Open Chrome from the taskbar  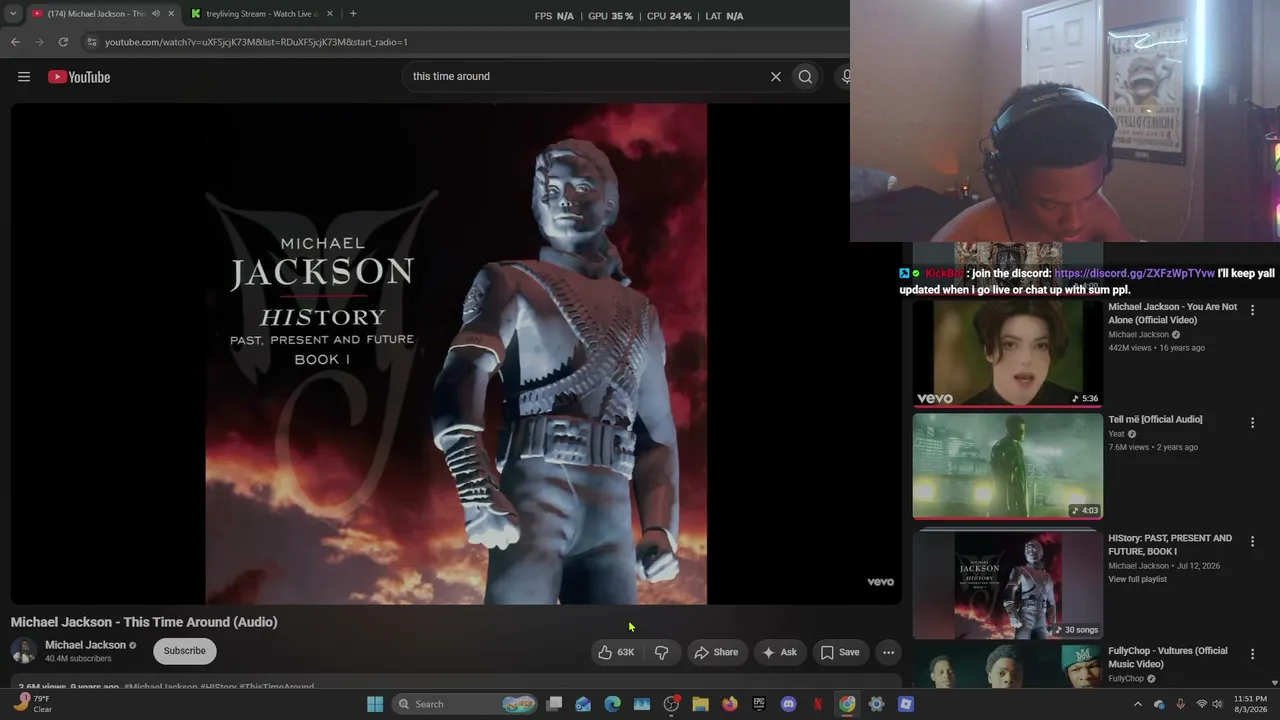point(847,704)
